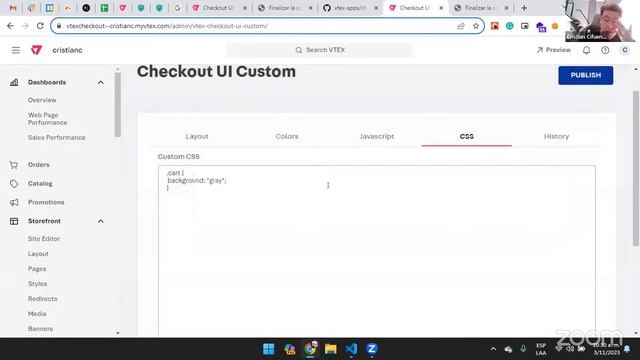Collapse the Storefront section
640x360 pixels.
(100, 221)
